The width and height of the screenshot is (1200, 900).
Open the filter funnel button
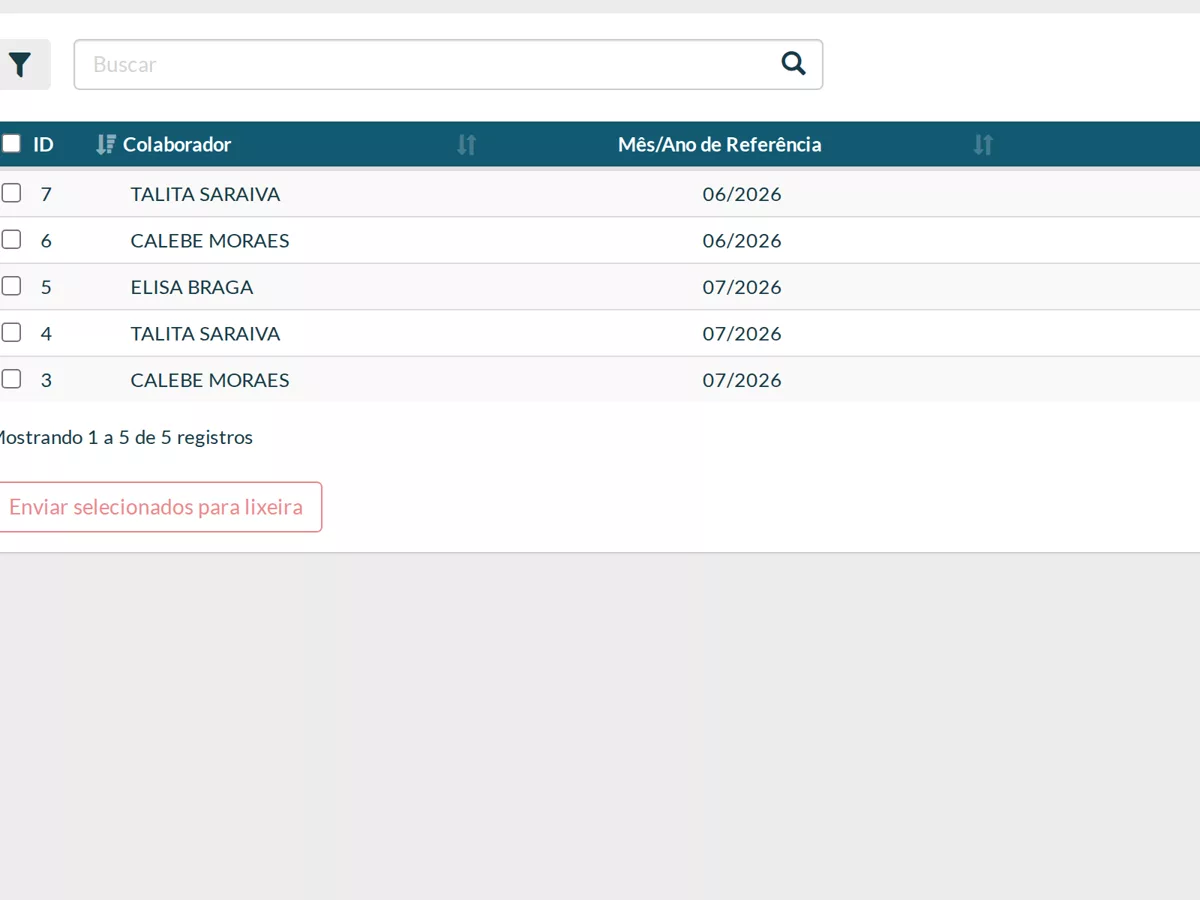pyautogui.click(x=20, y=65)
